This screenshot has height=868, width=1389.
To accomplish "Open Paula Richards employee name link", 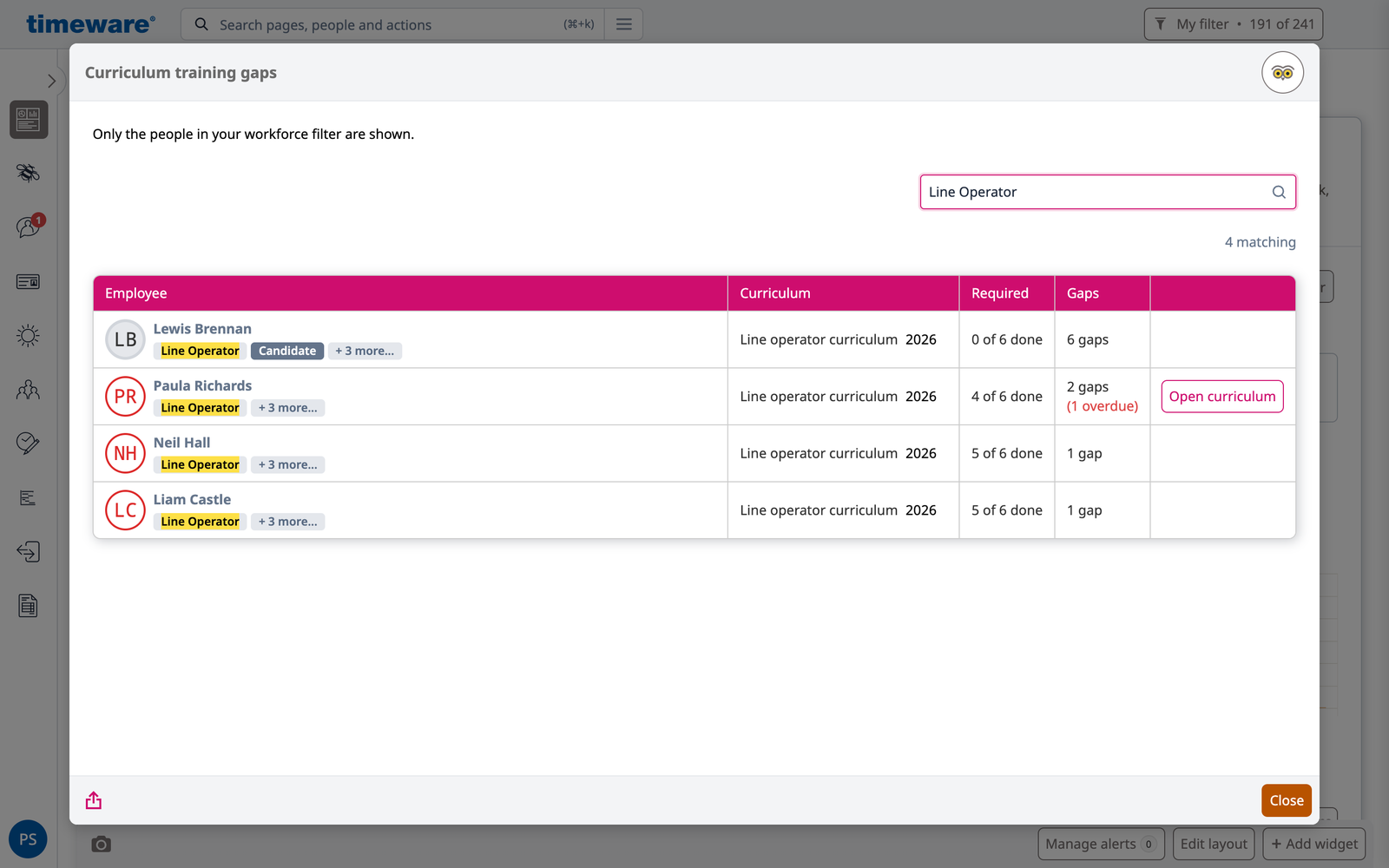I will (x=202, y=385).
